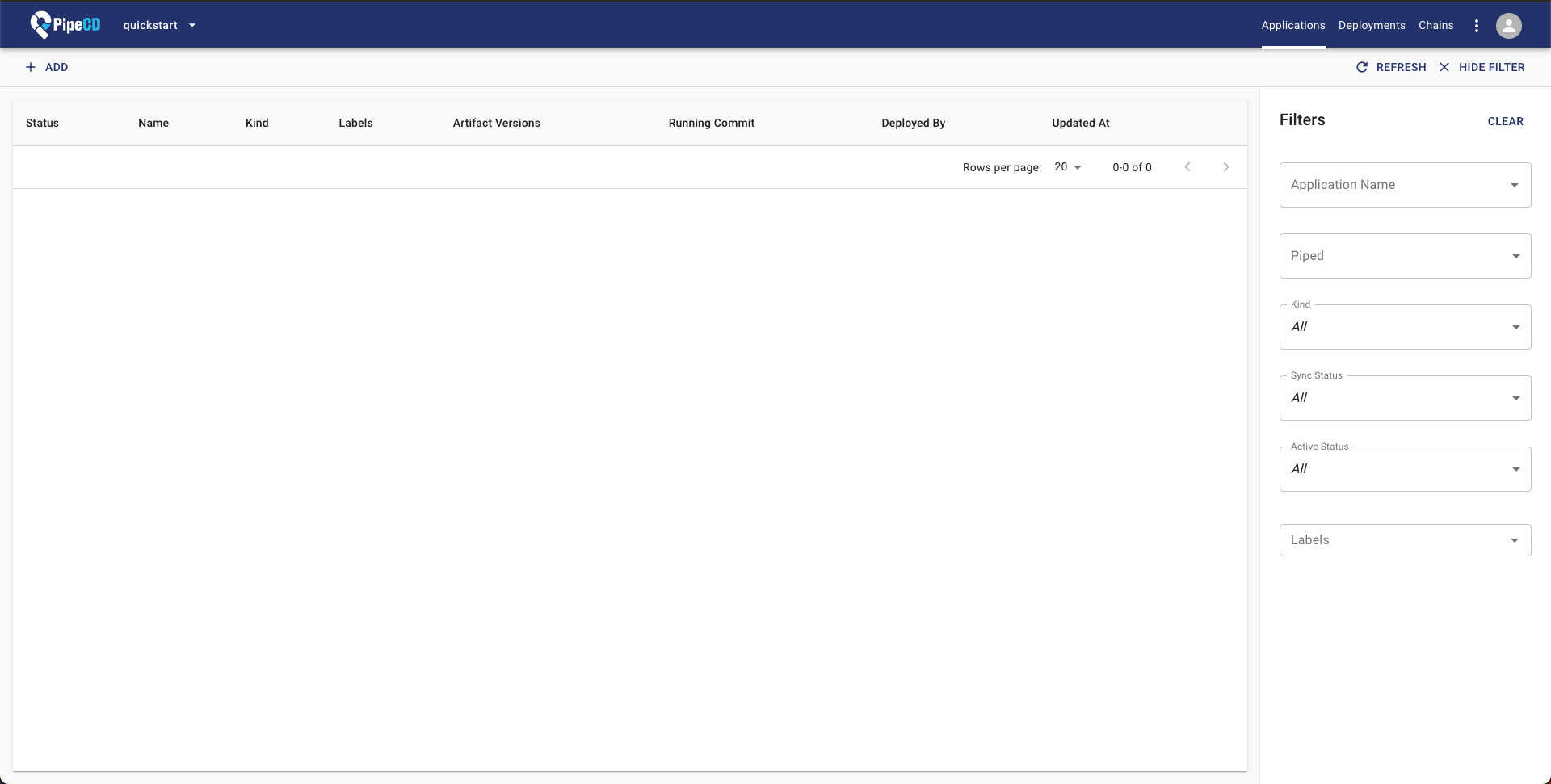Switch to the Chains tab
1551x784 pixels.
[1435, 25]
